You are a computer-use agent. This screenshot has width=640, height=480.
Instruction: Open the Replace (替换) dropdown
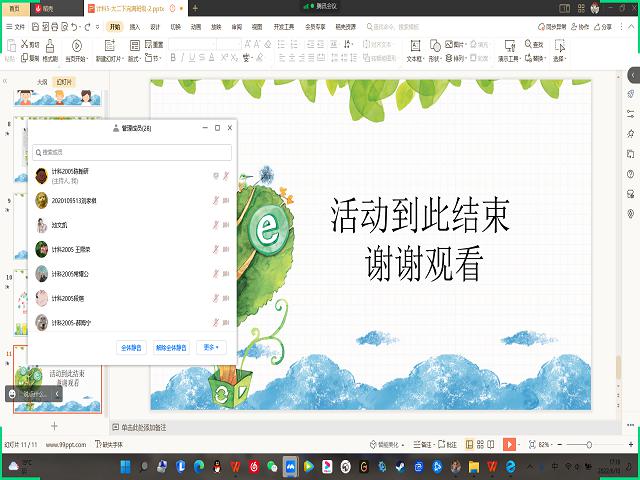pos(535,58)
